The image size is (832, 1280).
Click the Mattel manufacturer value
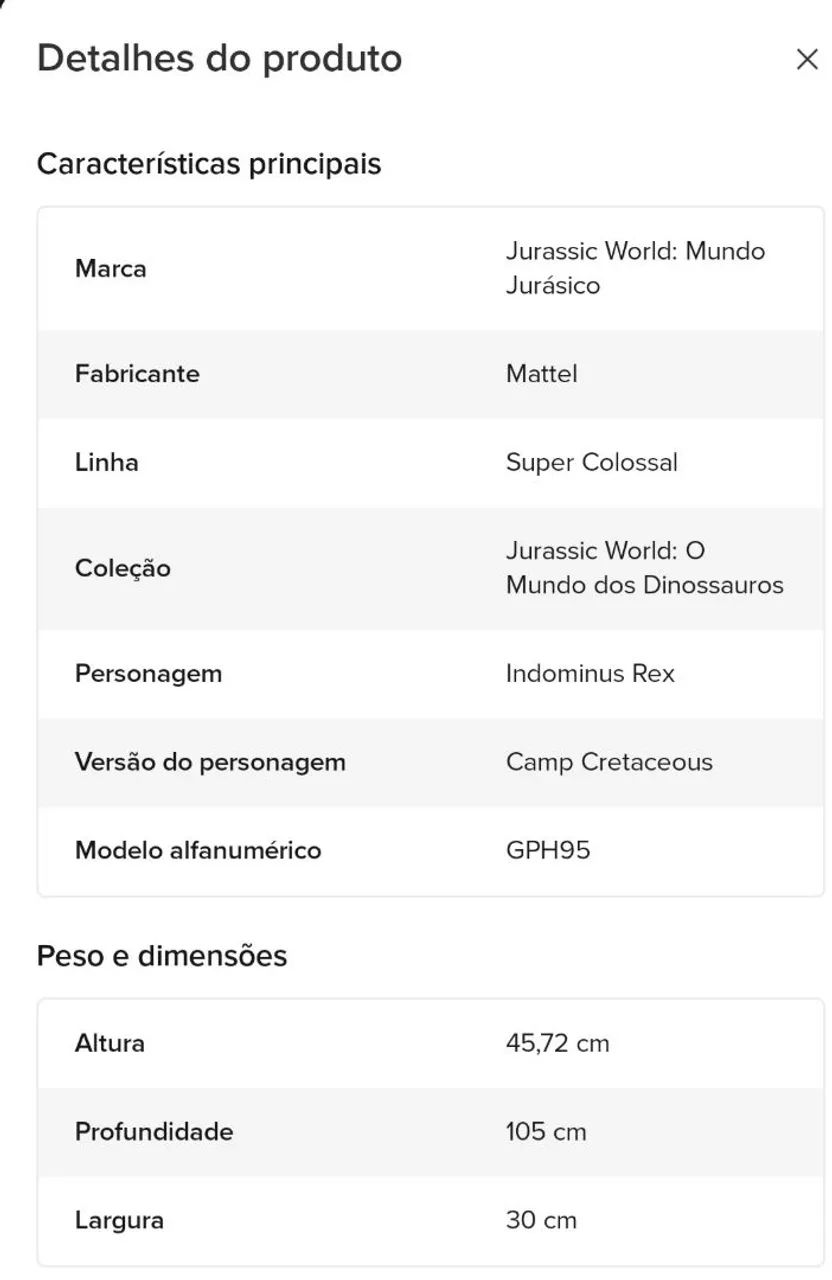tap(542, 374)
